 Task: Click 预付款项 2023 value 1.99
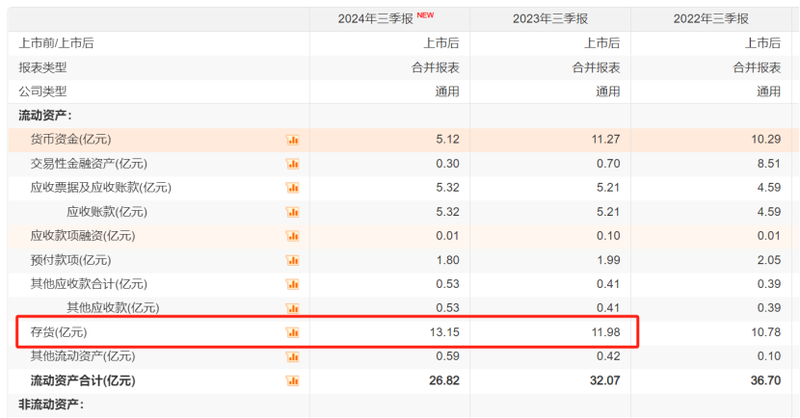coord(608,260)
